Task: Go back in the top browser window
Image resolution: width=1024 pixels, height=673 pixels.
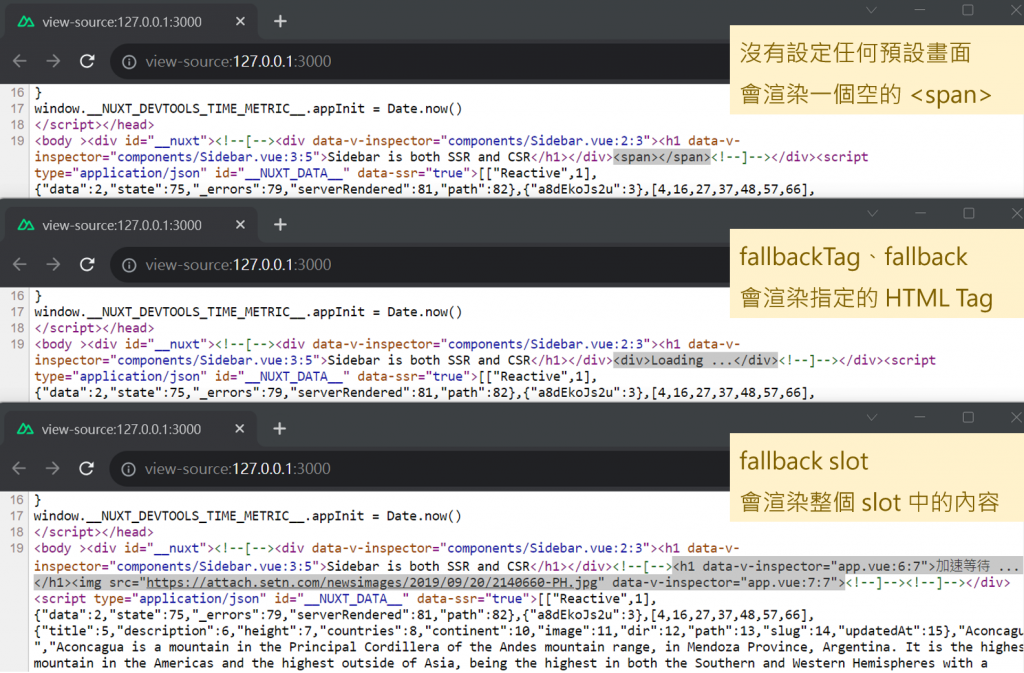Action: pos(20,61)
